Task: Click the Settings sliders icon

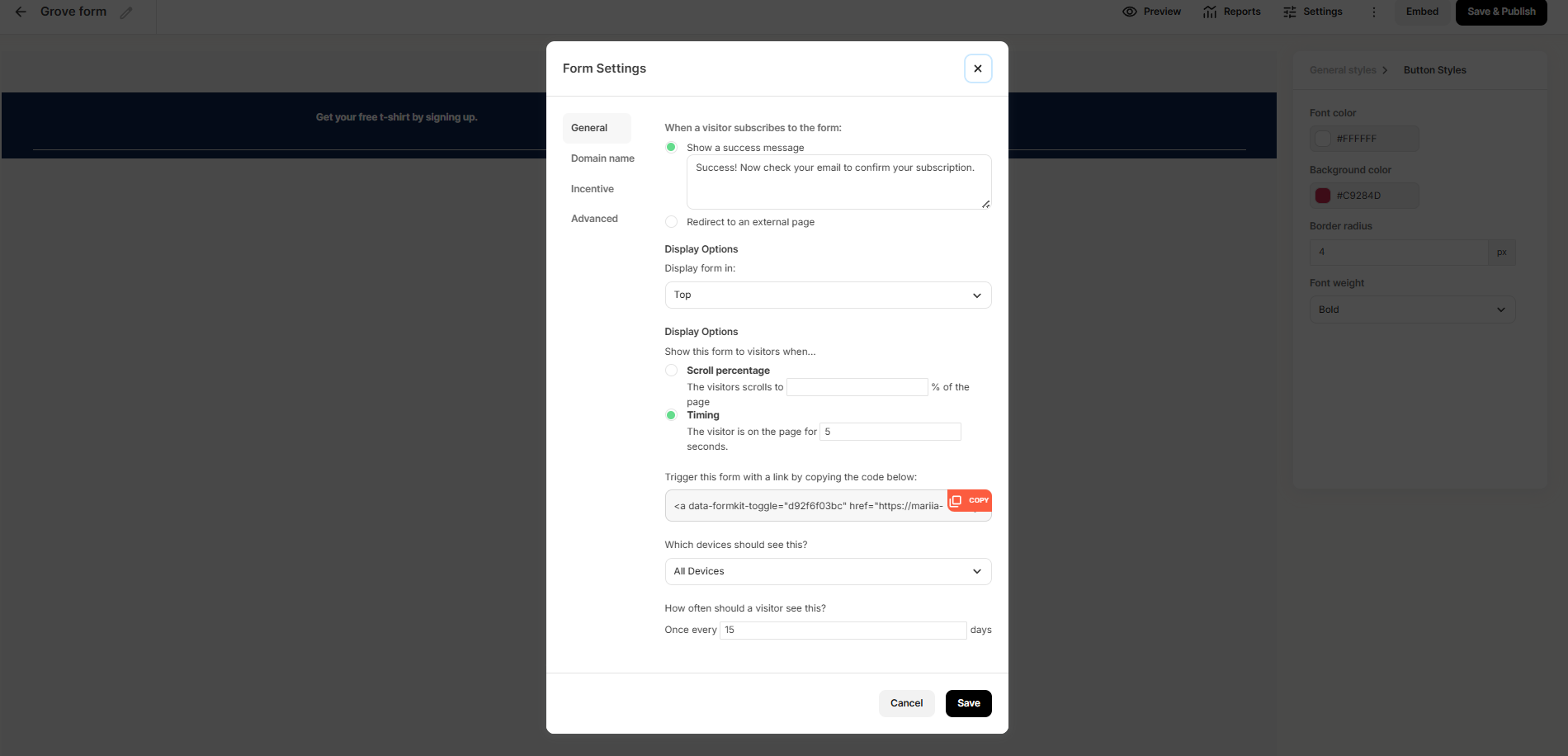Action: click(x=1290, y=12)
